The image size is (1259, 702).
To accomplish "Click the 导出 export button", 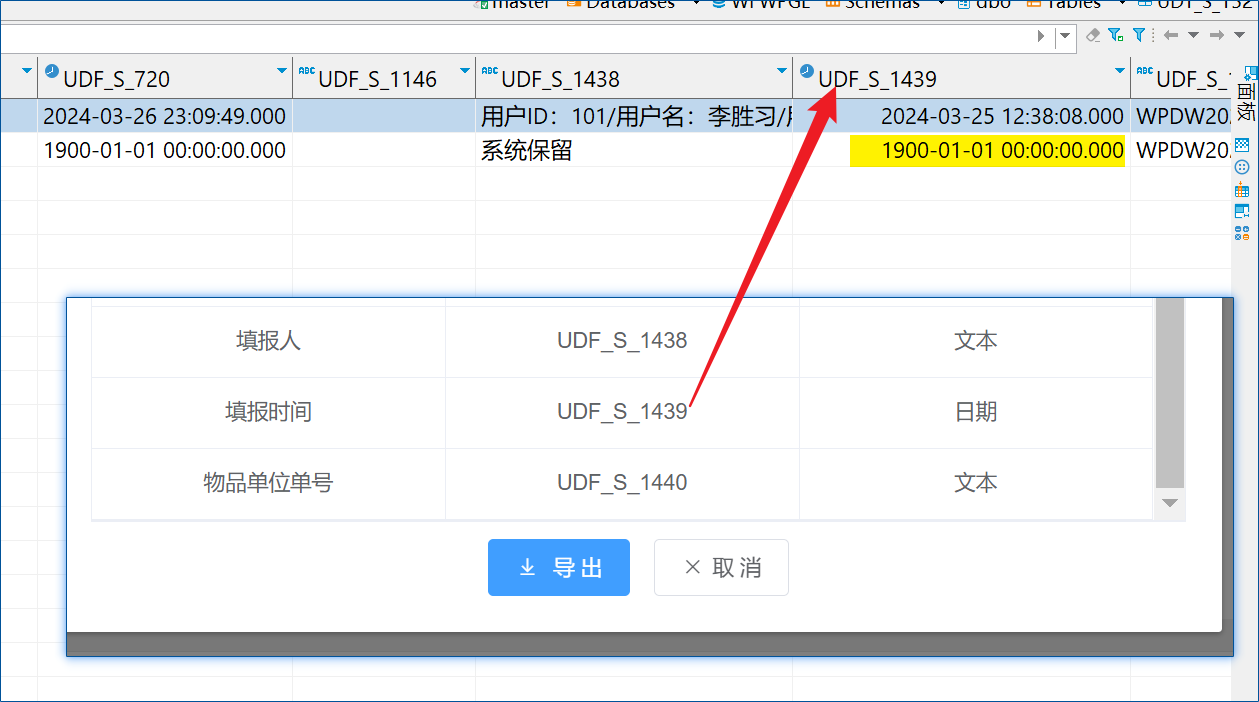I will click(x=559, y=568).
